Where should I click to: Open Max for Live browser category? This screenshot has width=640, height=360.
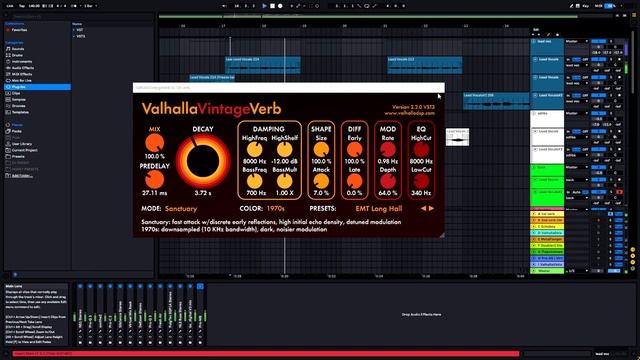tap(21, 80)
